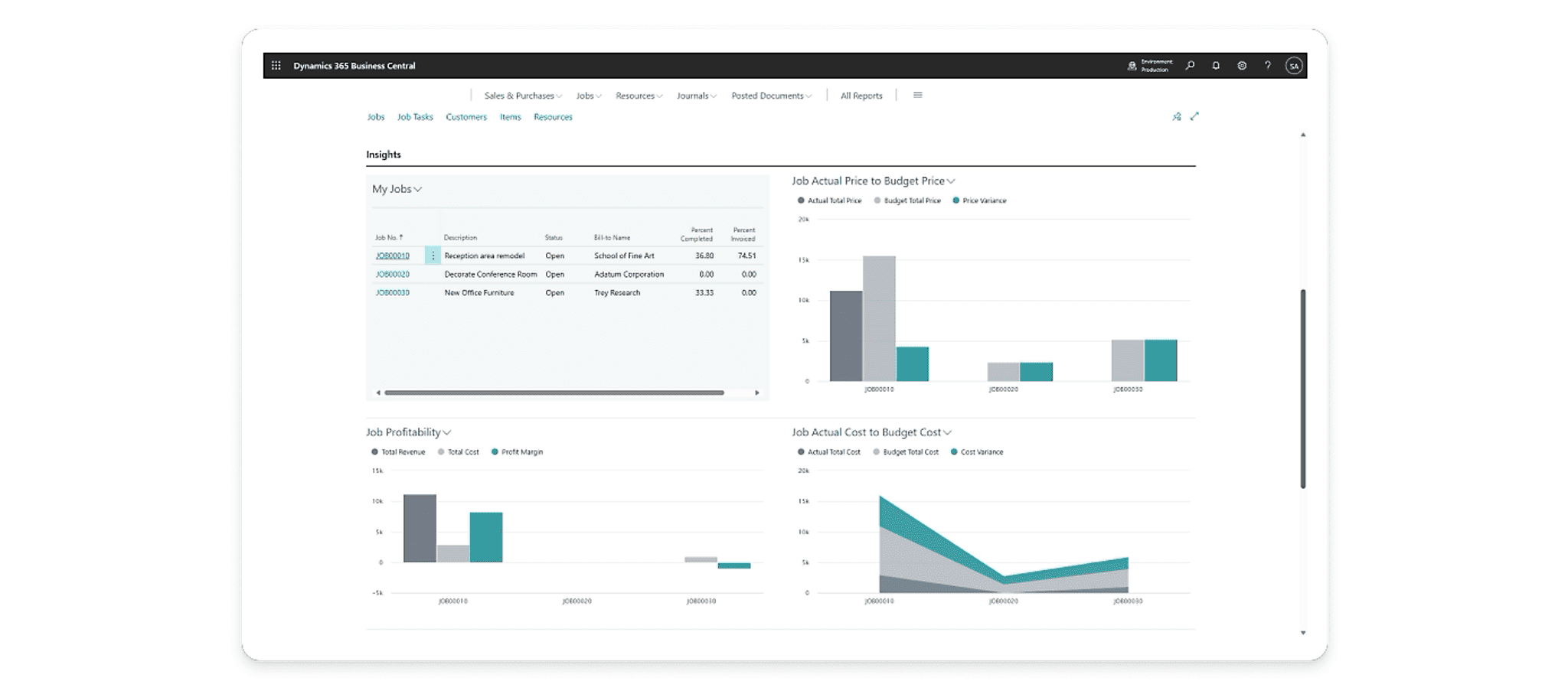Open Job Actual Price to Budget Price dropdown
Image resolution: width=1568 pixels, height=694 pixels.
click(x=874, y=181)
